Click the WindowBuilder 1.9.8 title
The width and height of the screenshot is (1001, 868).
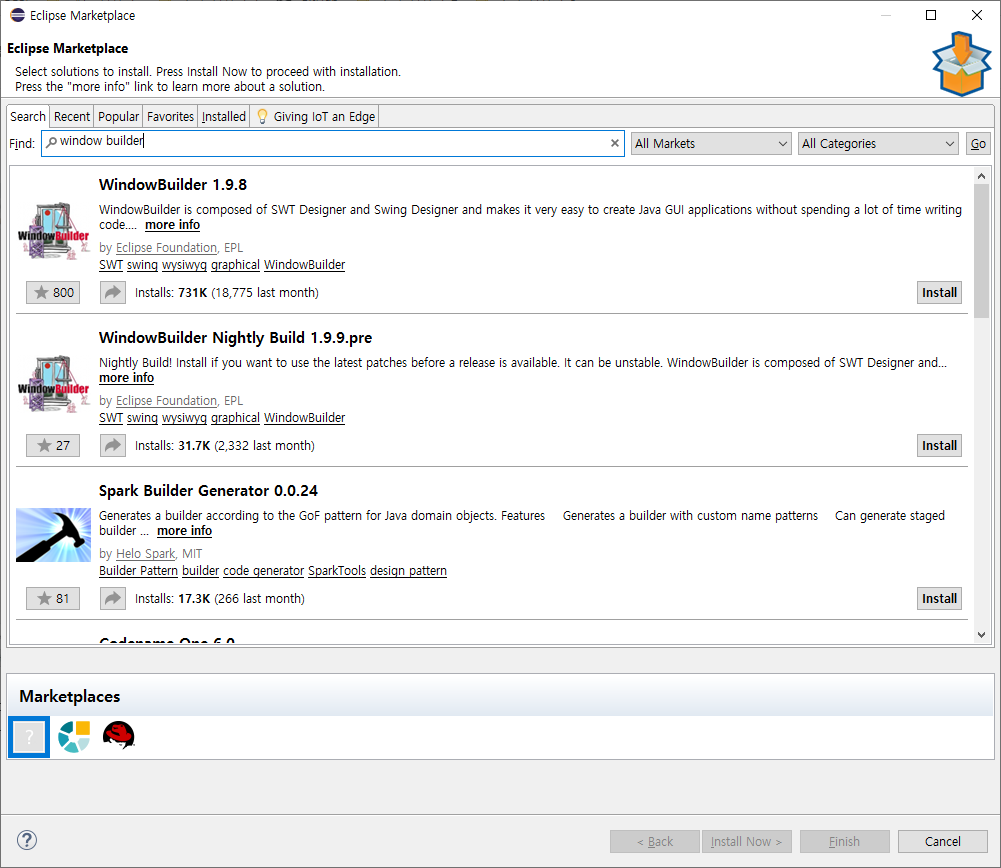(173, 184)
